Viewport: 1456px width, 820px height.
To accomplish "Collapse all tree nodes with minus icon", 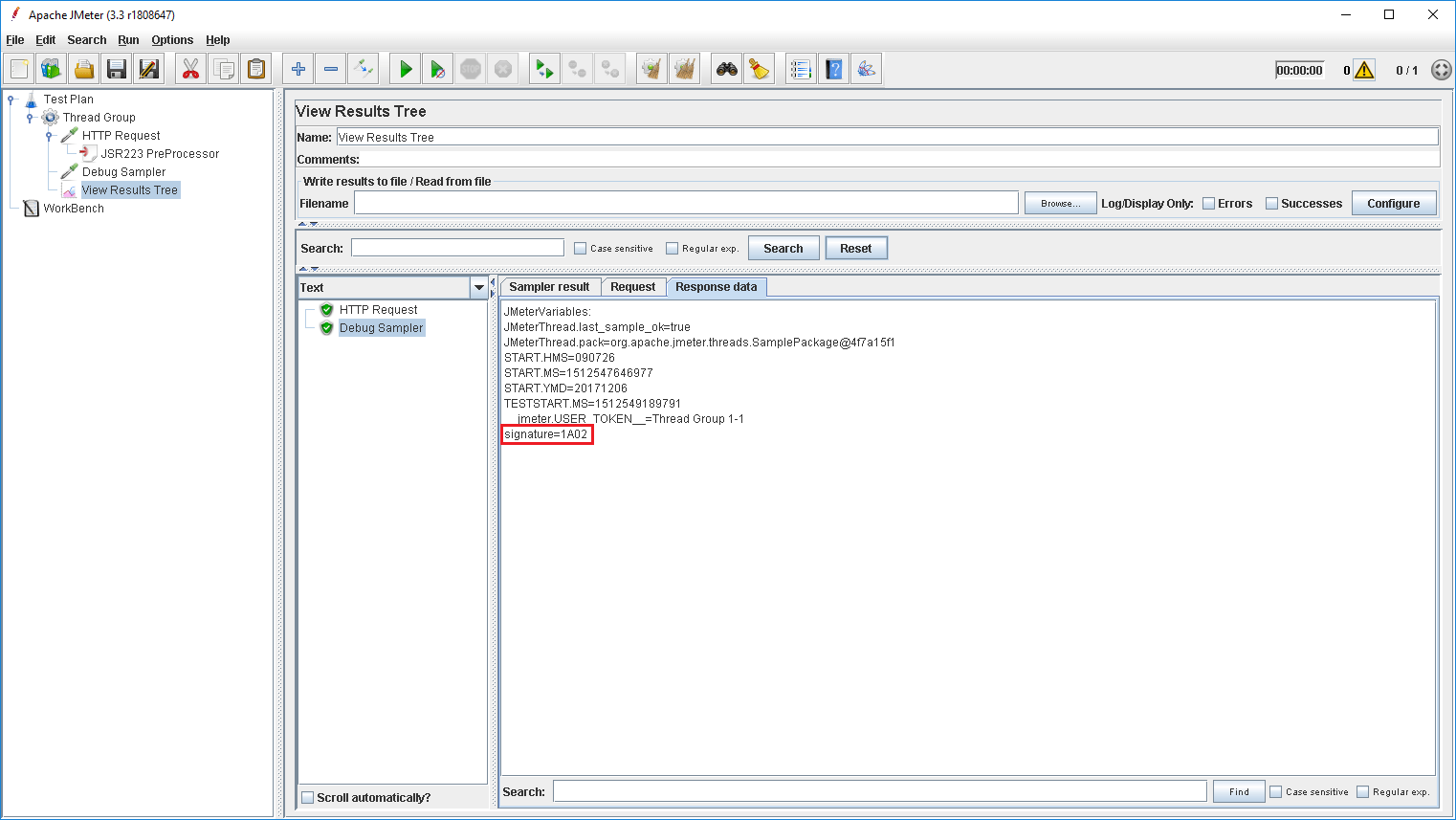I will pyautogui.click(x=331, y=69).
